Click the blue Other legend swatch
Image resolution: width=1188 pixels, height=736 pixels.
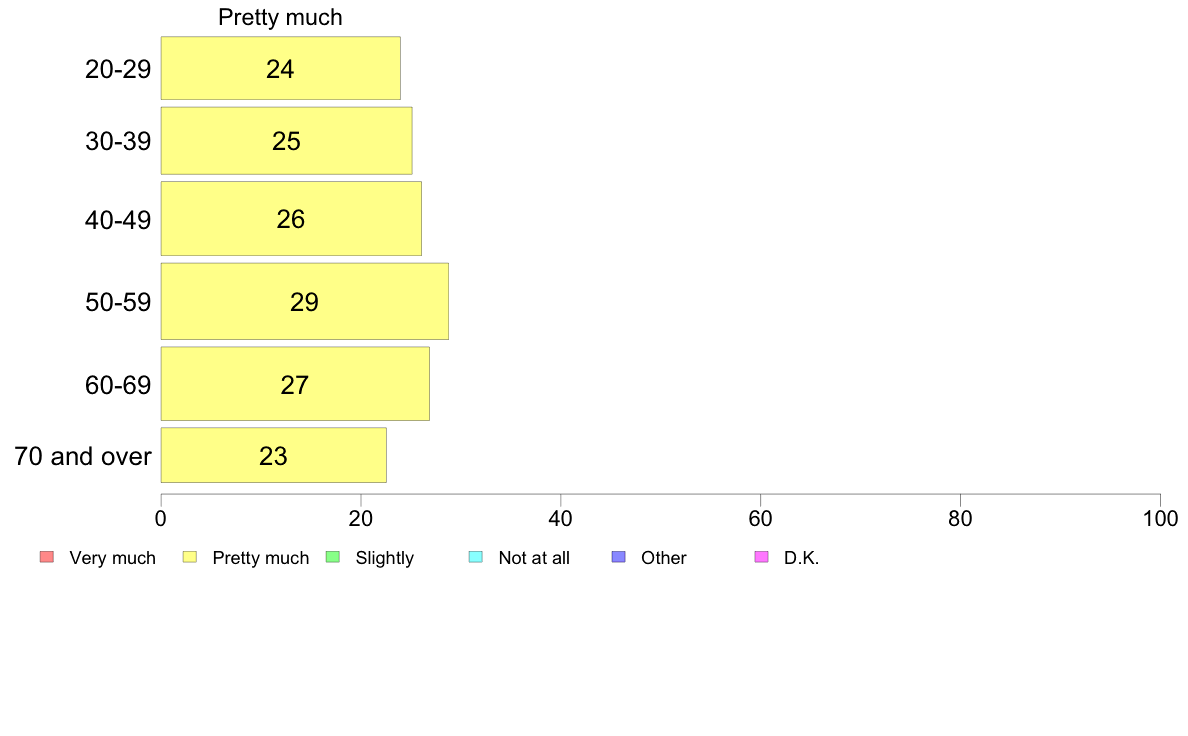[x=618, y=557]
